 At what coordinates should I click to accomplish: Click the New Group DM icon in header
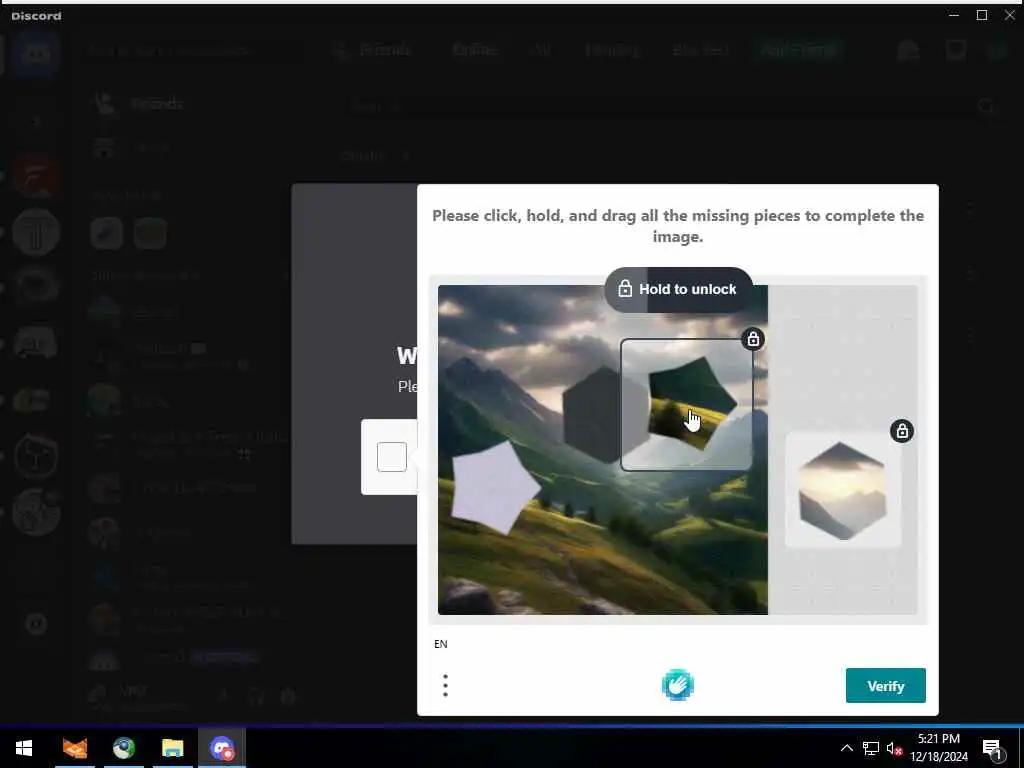908,50
